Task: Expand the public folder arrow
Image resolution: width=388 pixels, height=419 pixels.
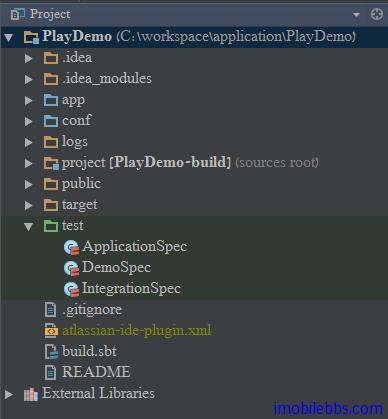Action: click(x=29, y=184)
